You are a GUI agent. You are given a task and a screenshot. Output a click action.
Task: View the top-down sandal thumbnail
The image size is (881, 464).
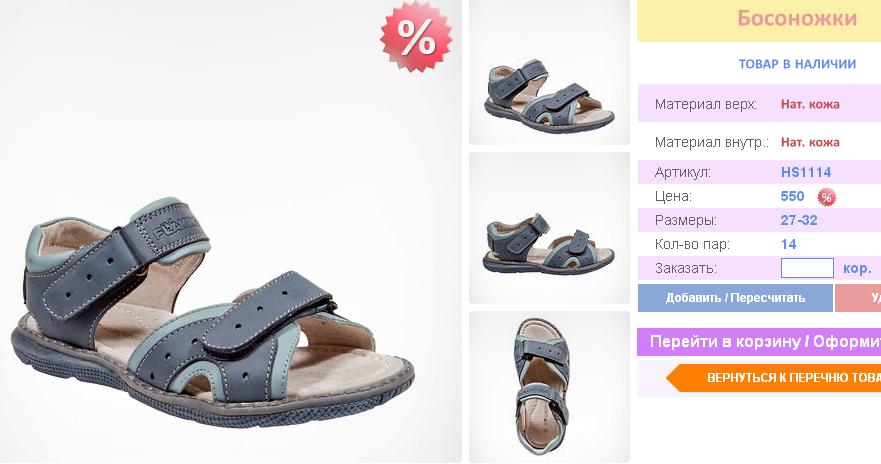[550, 386]
